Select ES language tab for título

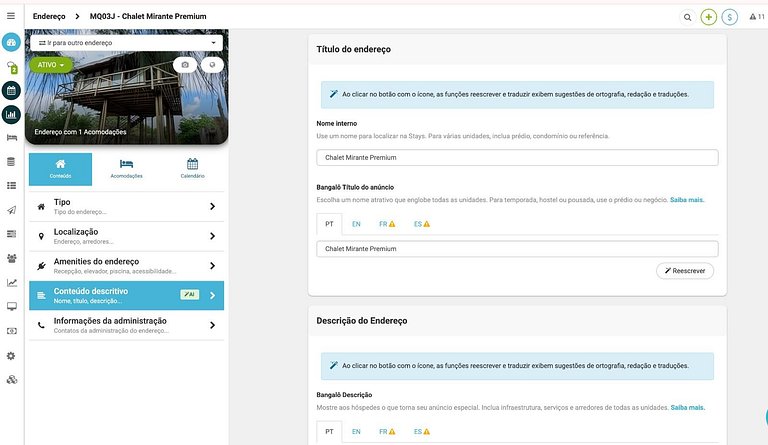(422, 224)
